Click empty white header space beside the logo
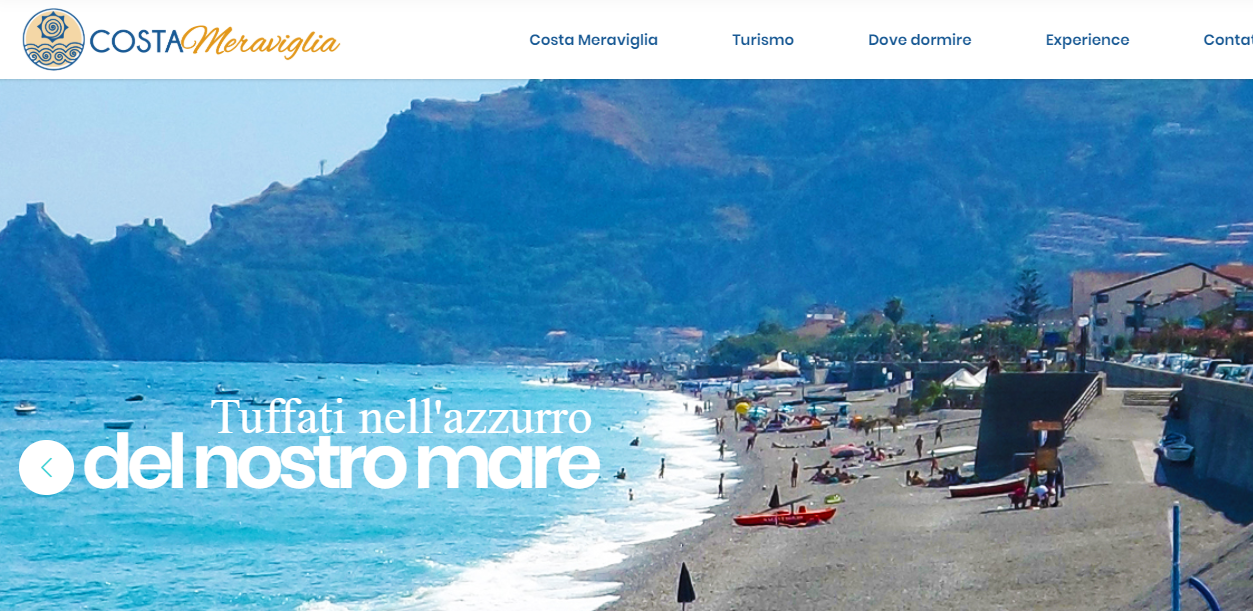The image size is (1253, 611). point(430,40)
